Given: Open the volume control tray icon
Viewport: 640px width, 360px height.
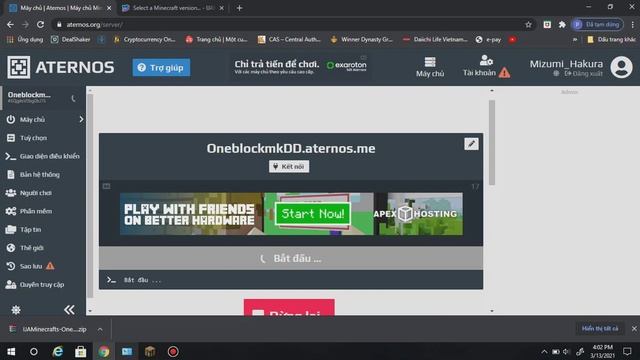Looking at the screenshot, I should pos(566,351).
